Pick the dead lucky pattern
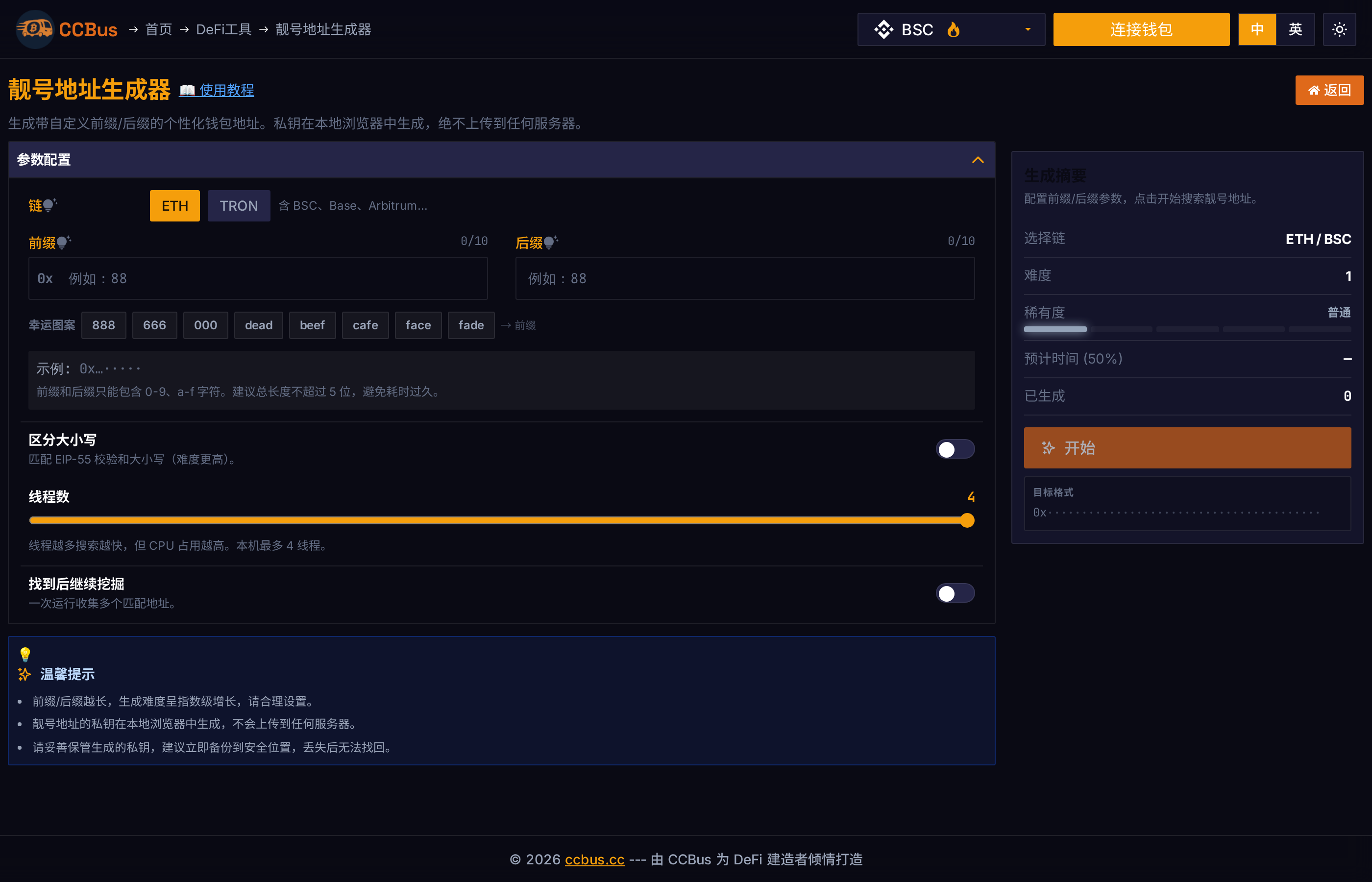This screenshot has width=1372, height=882. 259,325
